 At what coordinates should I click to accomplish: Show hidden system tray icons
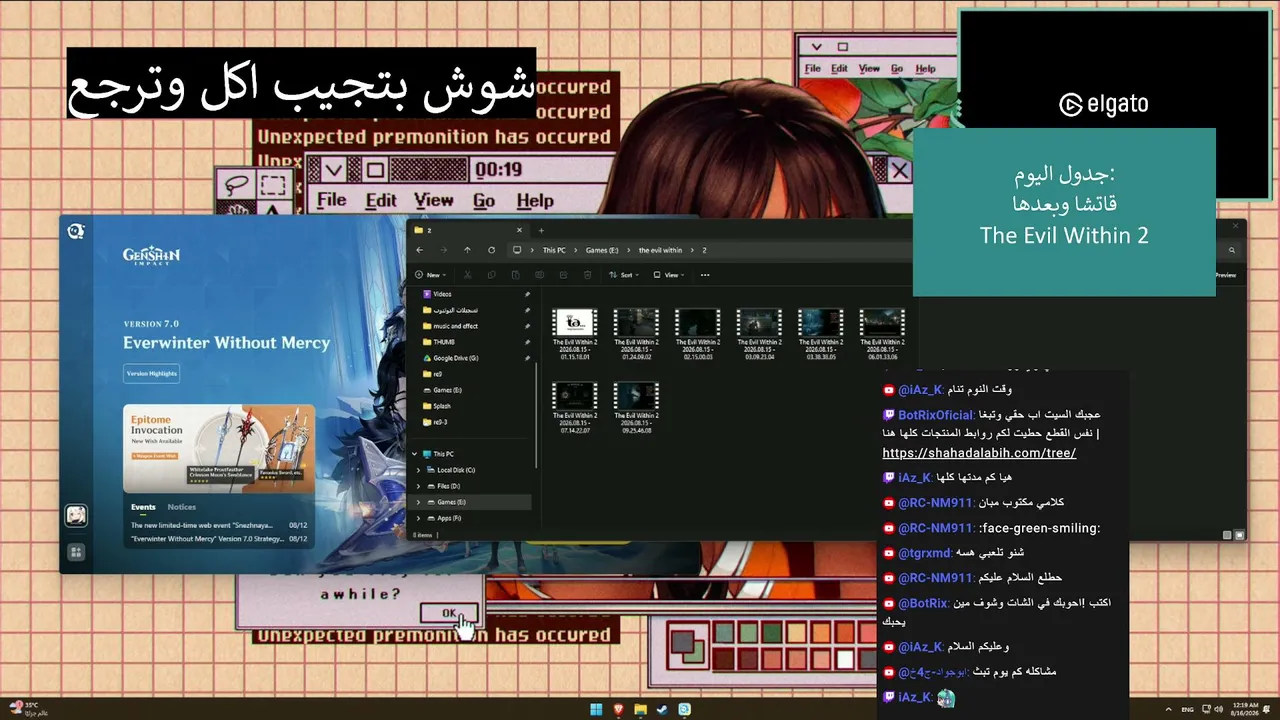click(1171, 709)
